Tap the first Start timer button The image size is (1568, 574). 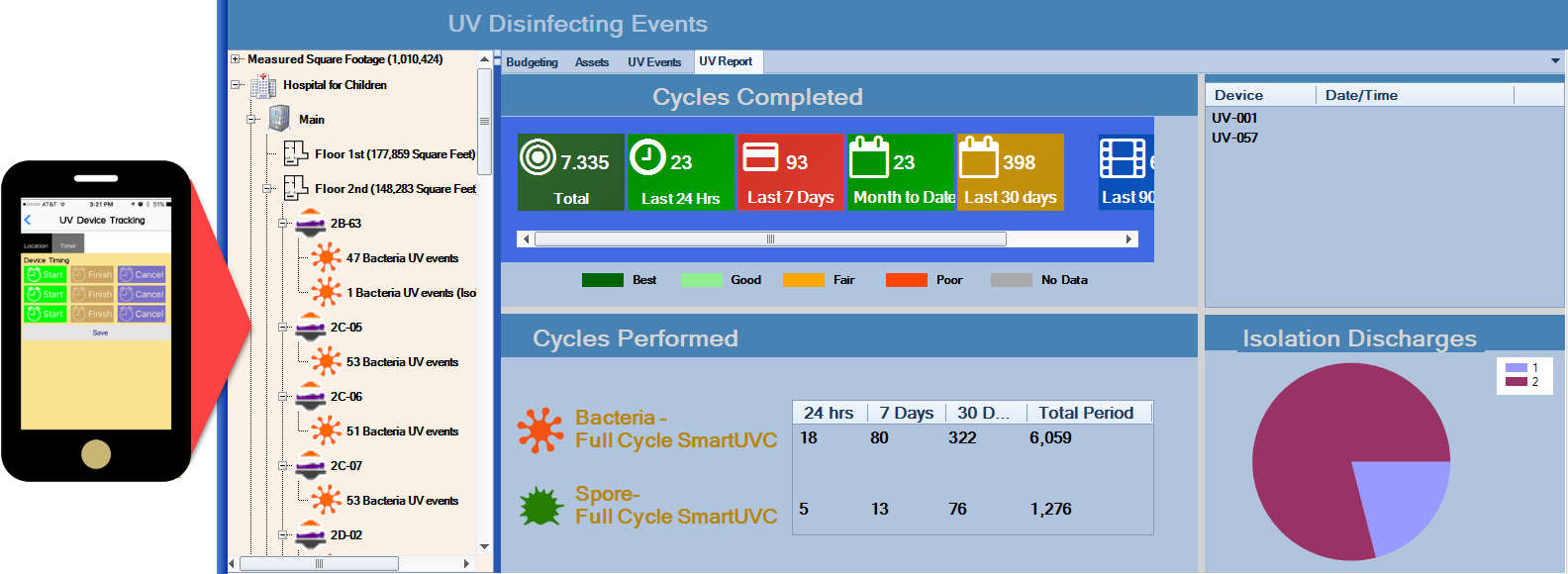(46, 274)
